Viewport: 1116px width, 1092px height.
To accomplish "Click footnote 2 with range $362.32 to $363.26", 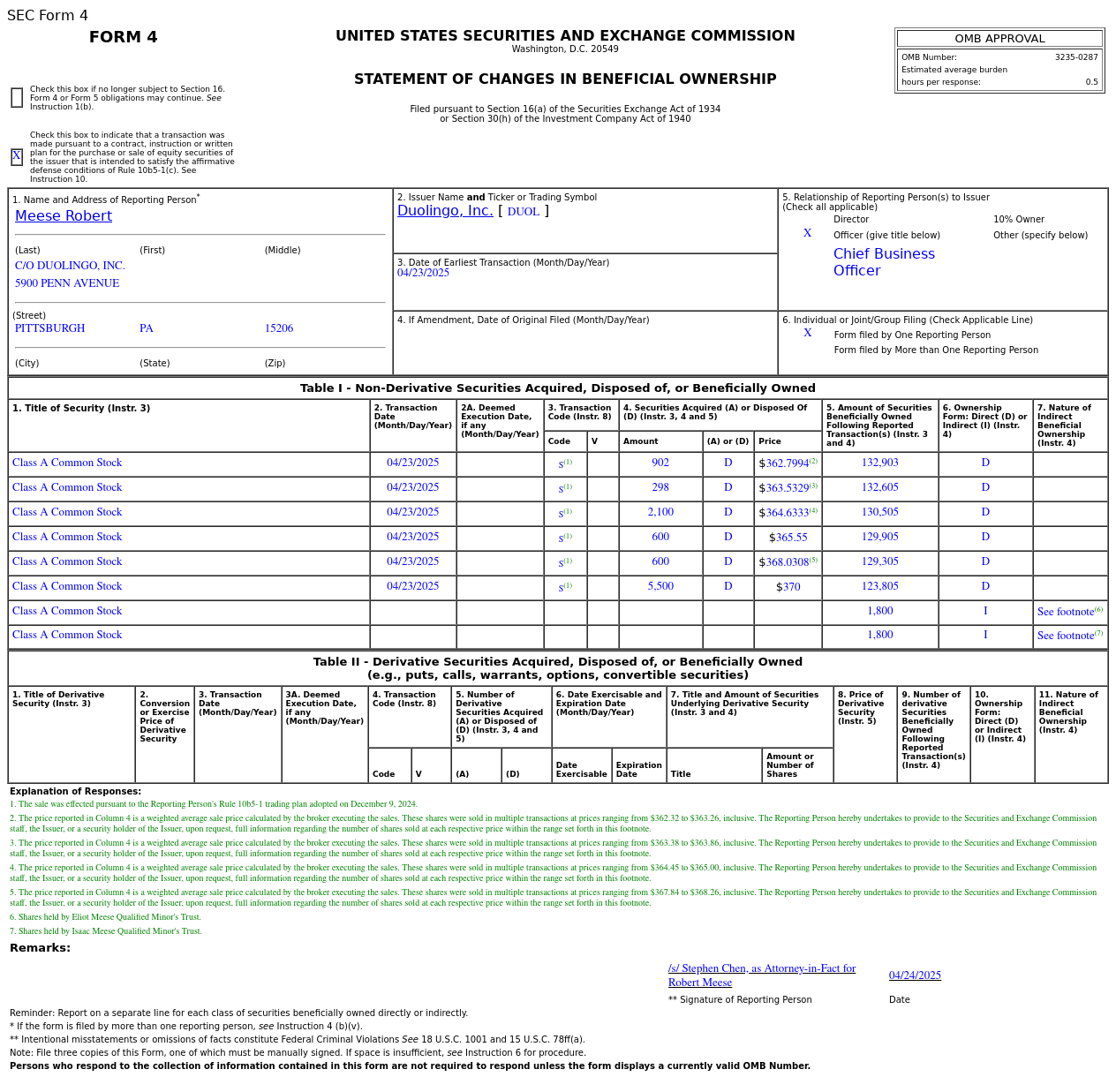I will coord(554,824).
